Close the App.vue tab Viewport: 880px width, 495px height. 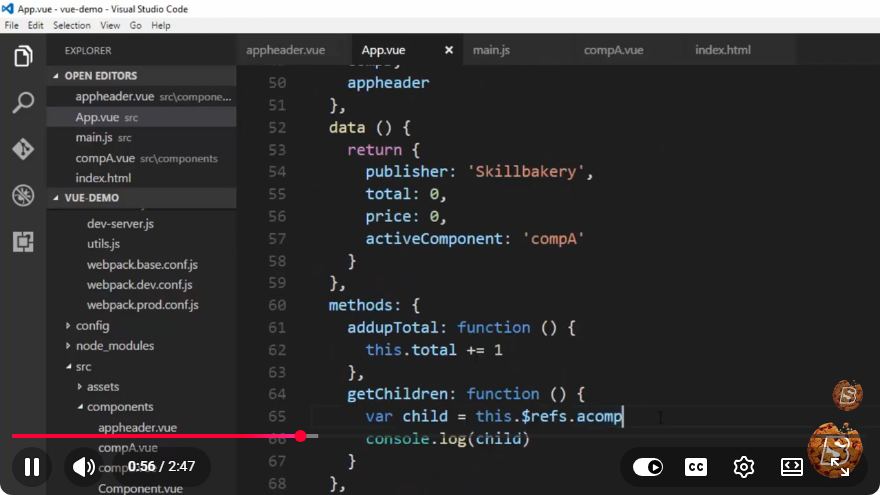(448, 50)
